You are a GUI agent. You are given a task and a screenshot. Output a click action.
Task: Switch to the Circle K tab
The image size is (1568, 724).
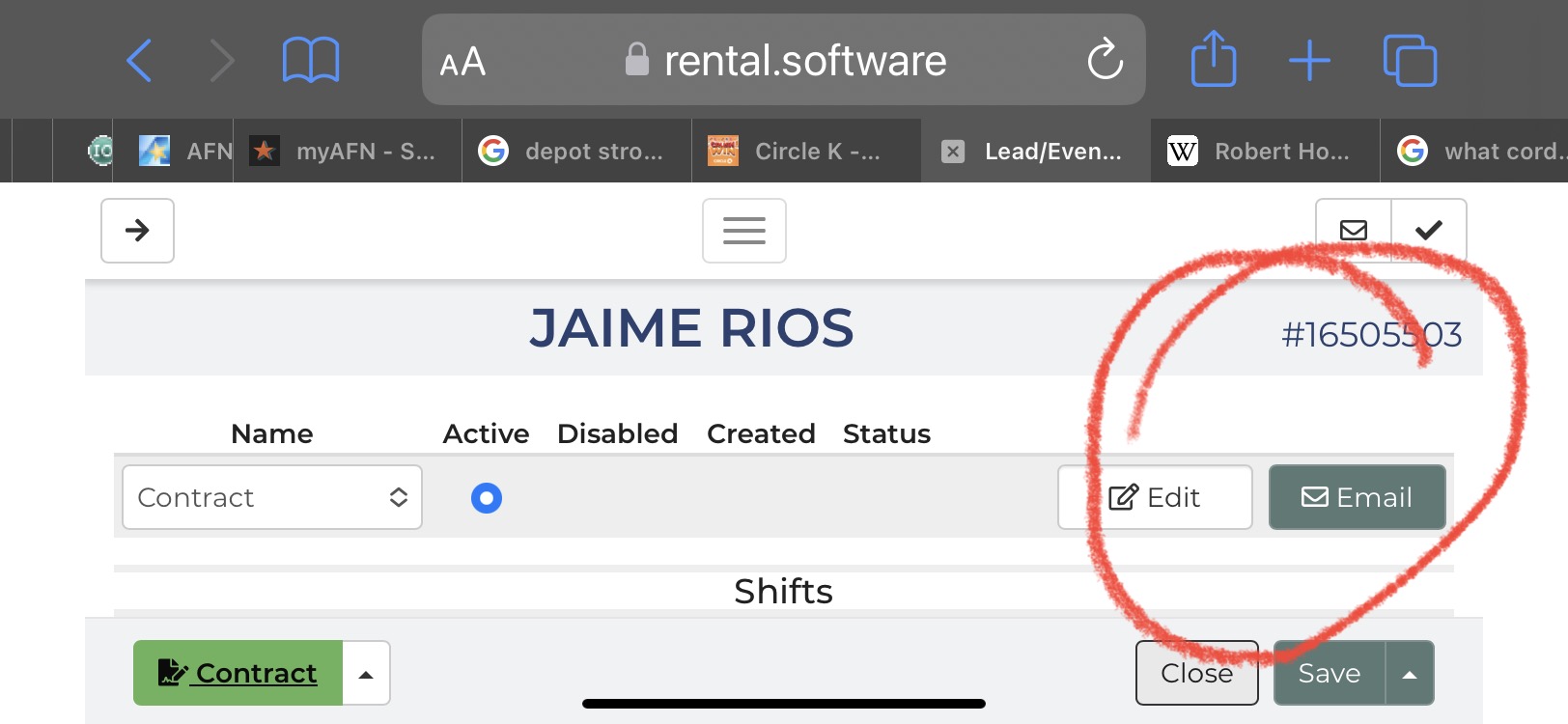tap(805, 152)
